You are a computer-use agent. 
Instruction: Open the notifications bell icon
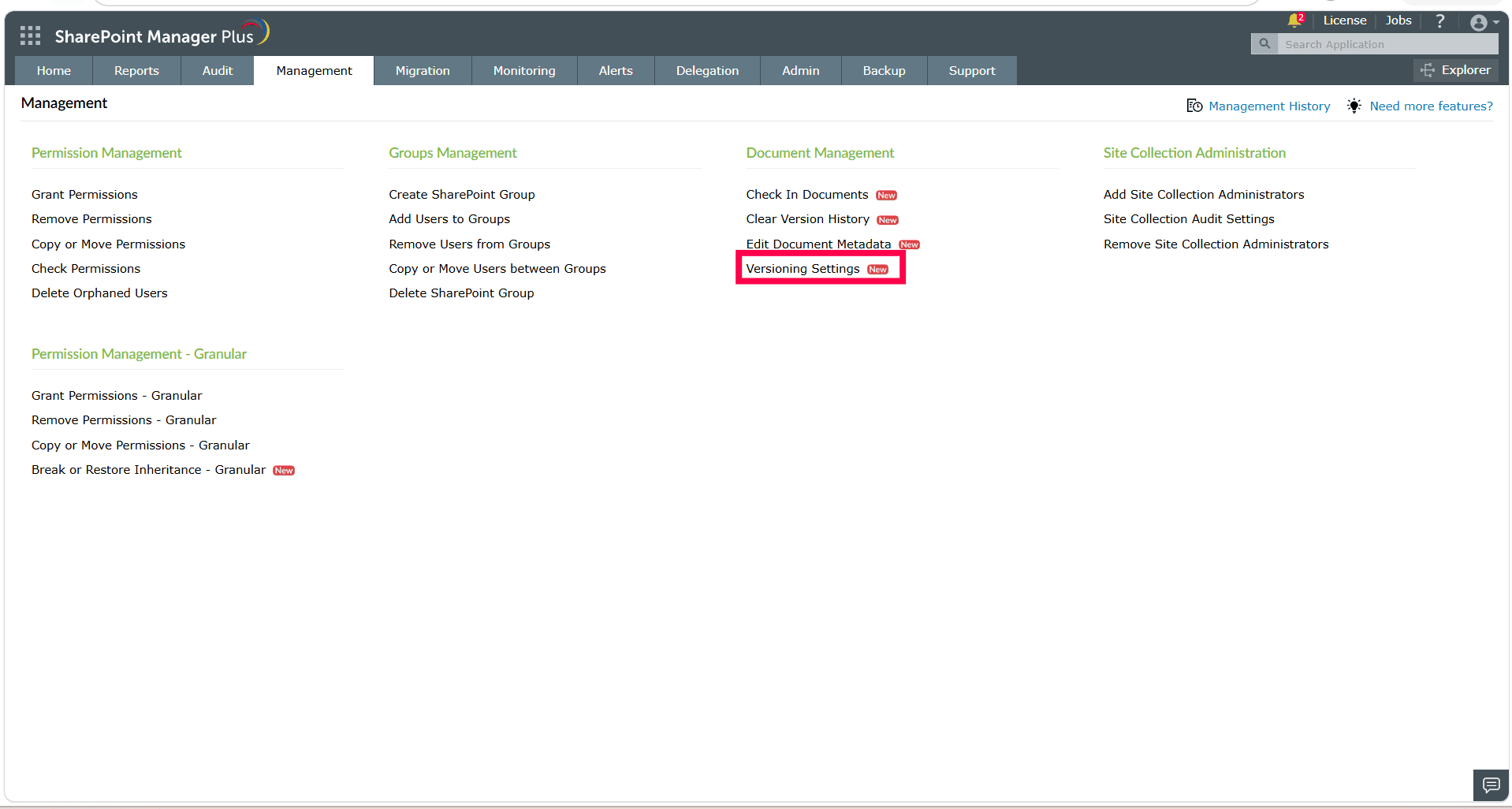coord(1294,21)
